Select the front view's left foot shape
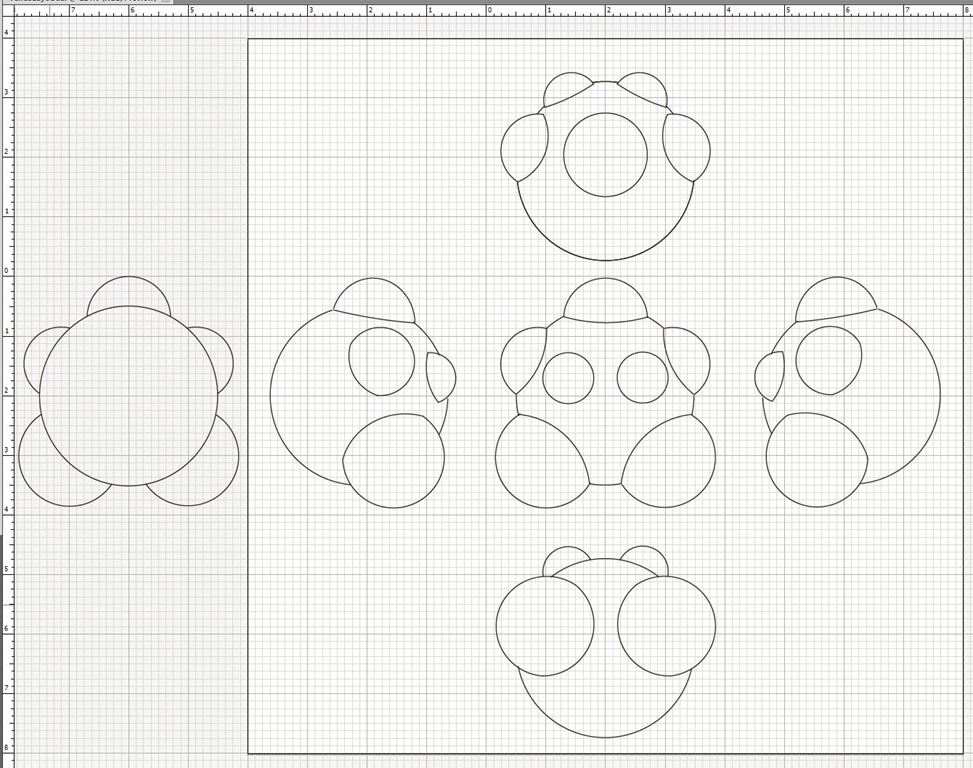973x768 pixels. tap(540, 462)
